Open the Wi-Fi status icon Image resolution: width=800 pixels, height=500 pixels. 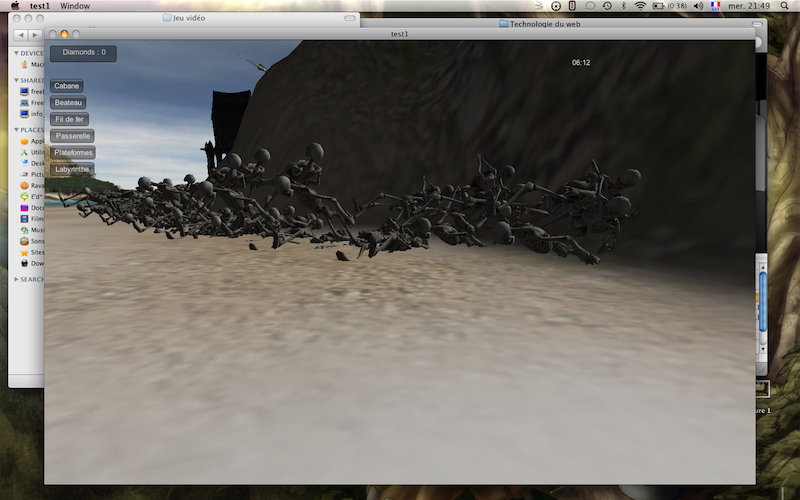coord(640,6)
